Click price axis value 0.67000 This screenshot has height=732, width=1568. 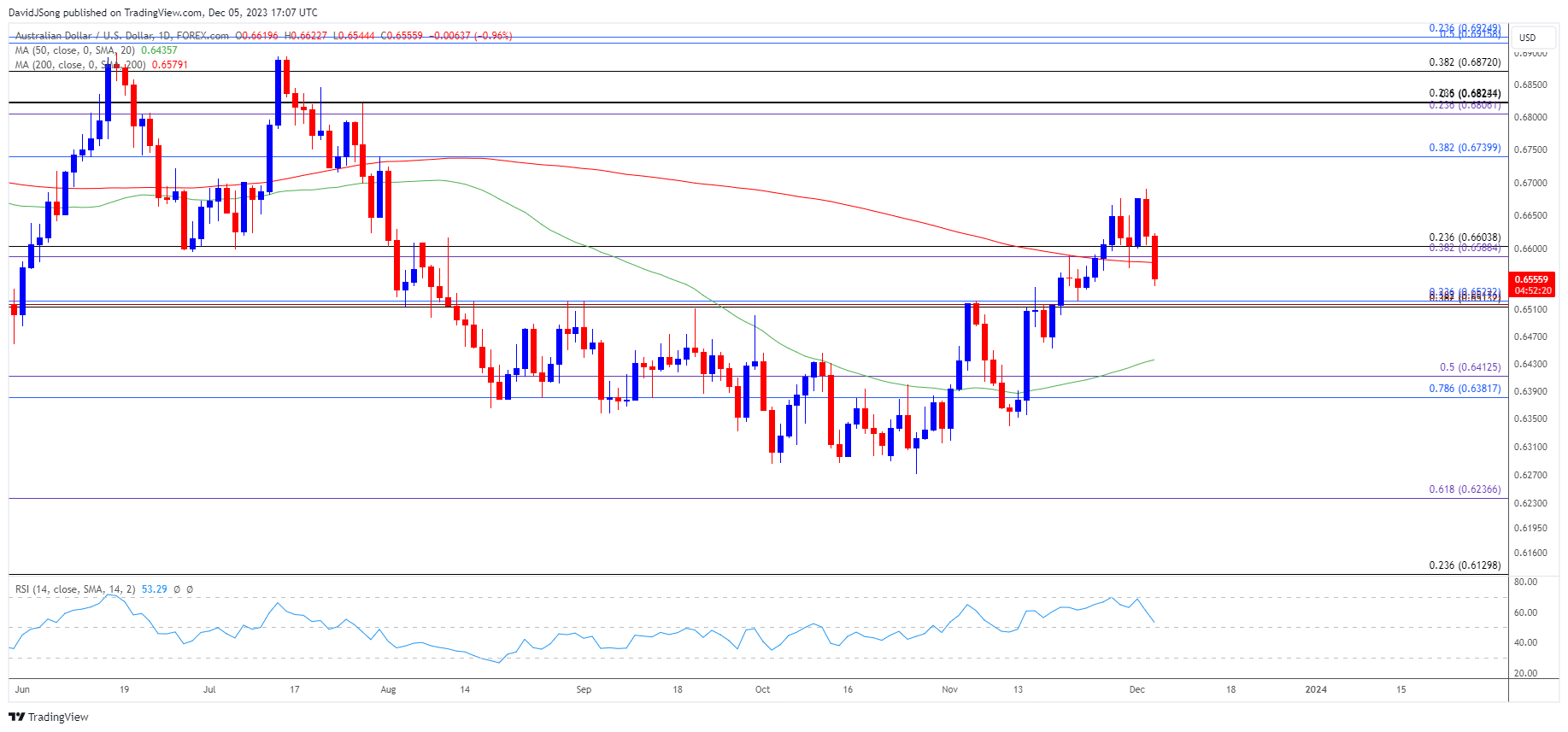(x=1530, y=183)
